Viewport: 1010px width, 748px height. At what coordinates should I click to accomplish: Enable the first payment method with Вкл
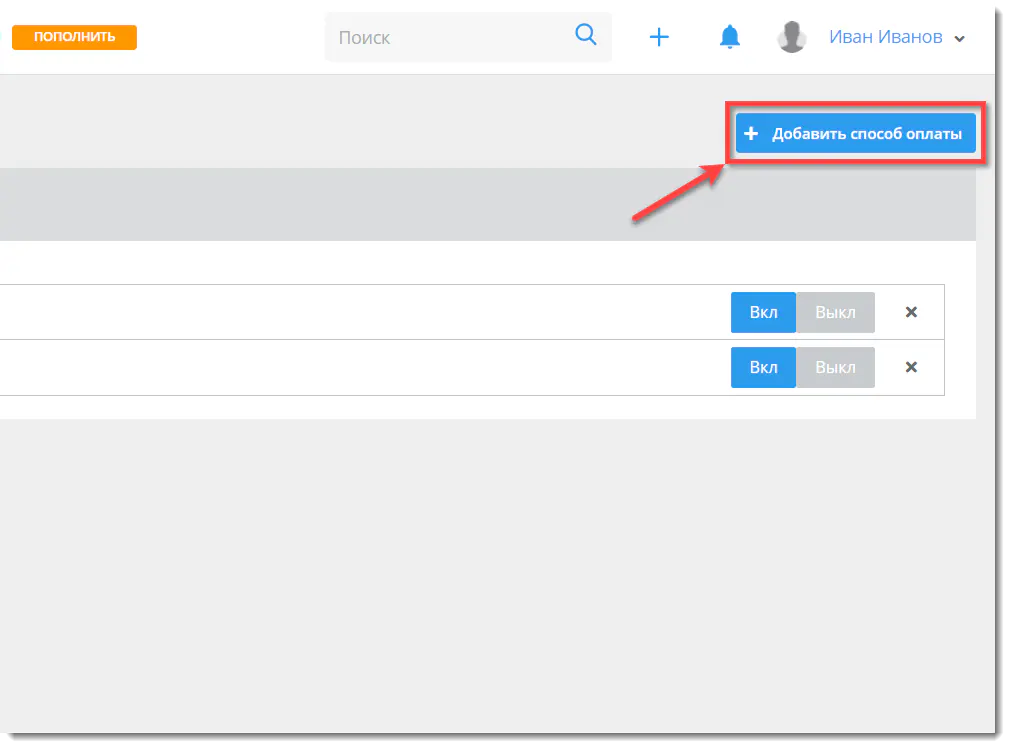point(763,312)
